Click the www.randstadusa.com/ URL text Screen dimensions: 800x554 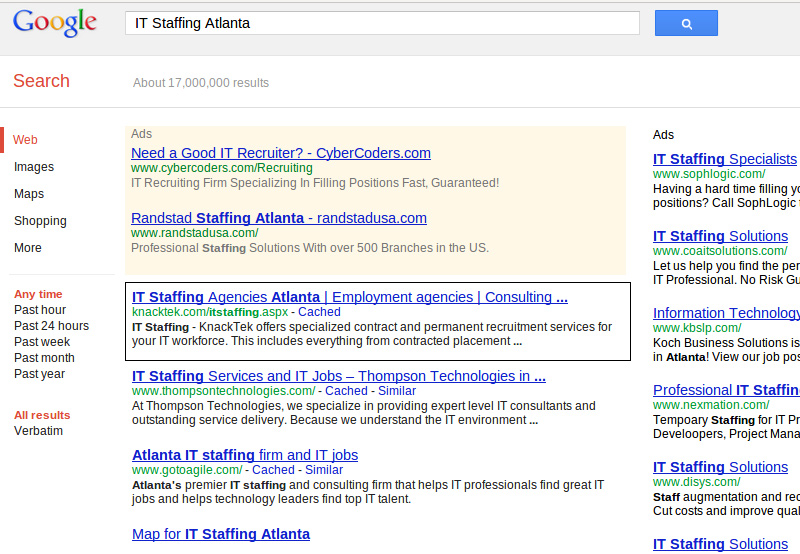[195, 233]
